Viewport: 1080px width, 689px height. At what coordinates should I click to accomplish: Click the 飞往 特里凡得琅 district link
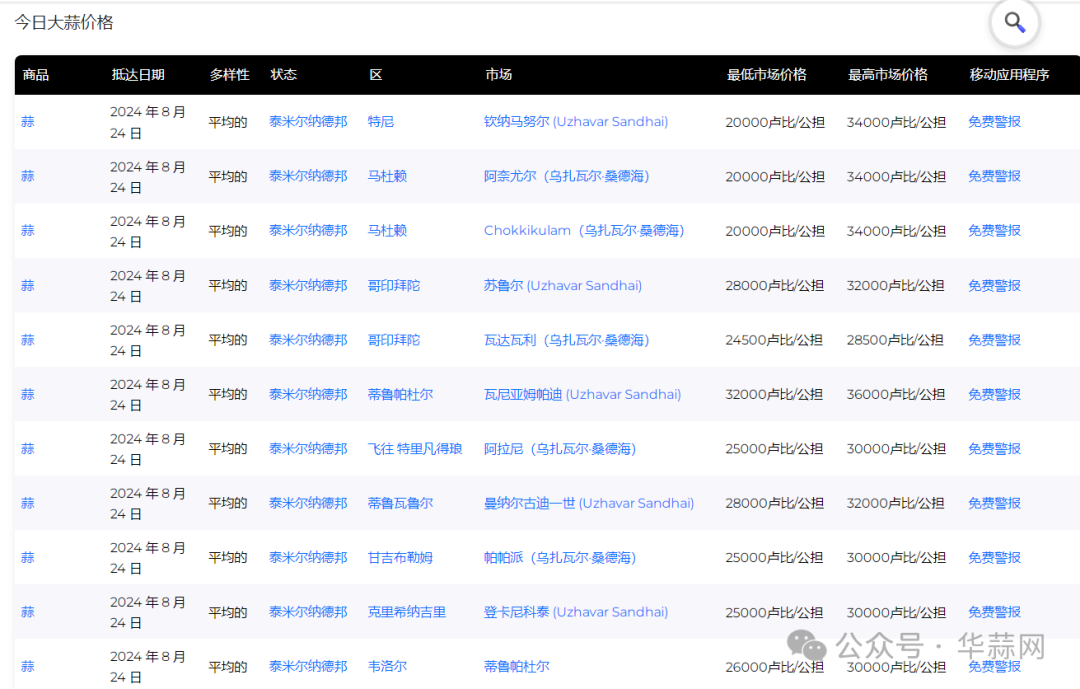414,449
